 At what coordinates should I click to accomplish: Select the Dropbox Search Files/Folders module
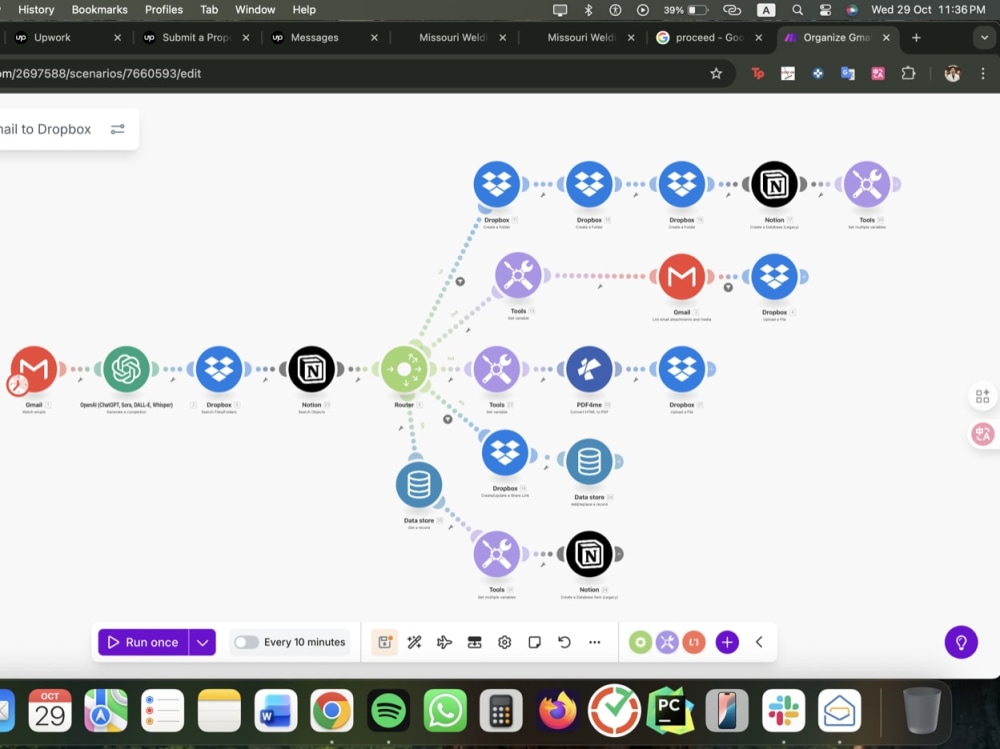(219, 369)
